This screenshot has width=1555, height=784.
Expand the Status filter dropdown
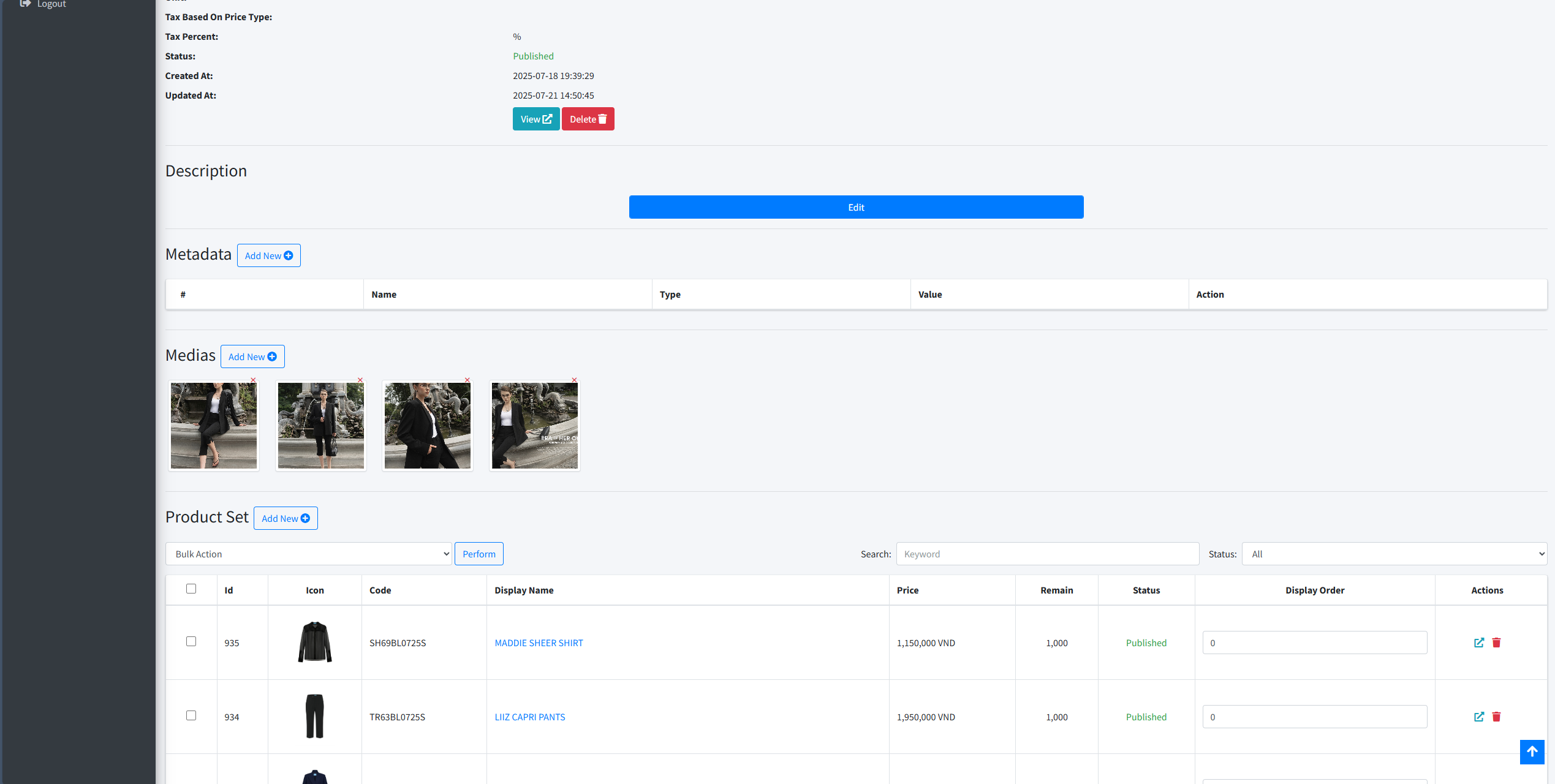[1394, 554]
